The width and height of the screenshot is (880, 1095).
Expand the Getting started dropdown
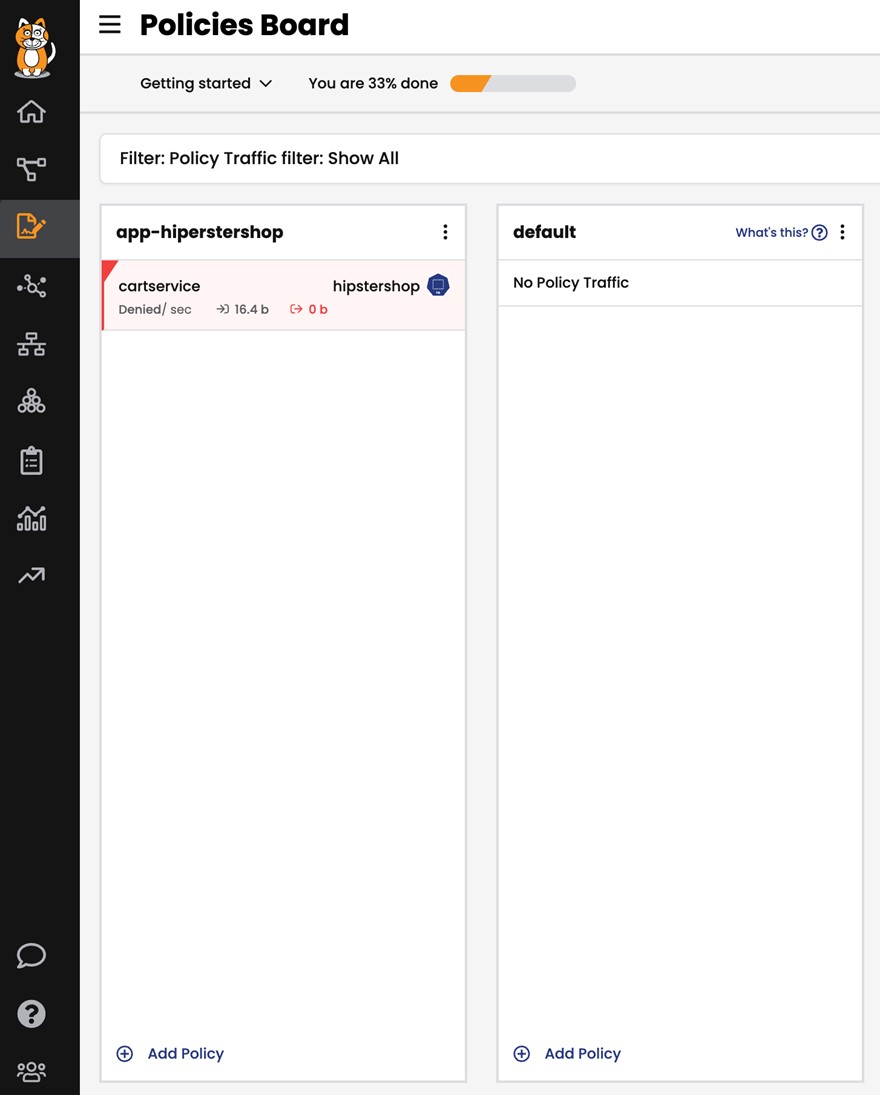point(206,83)
